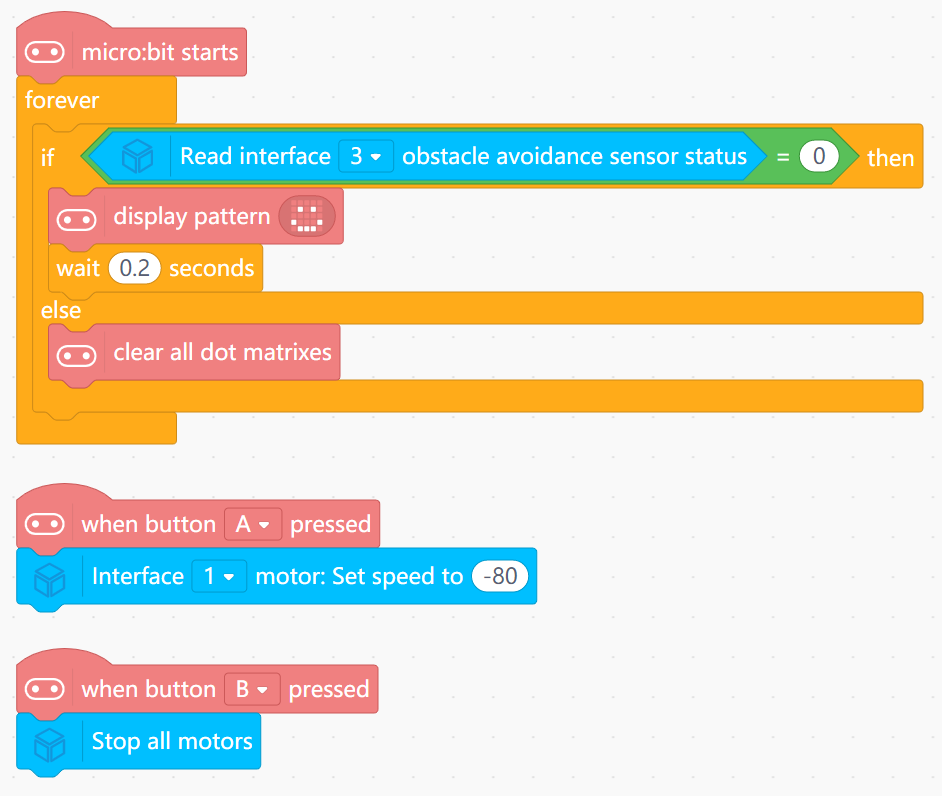Open the display pattern LED matrix picker
Screen dimensions: 942x796
307,217
